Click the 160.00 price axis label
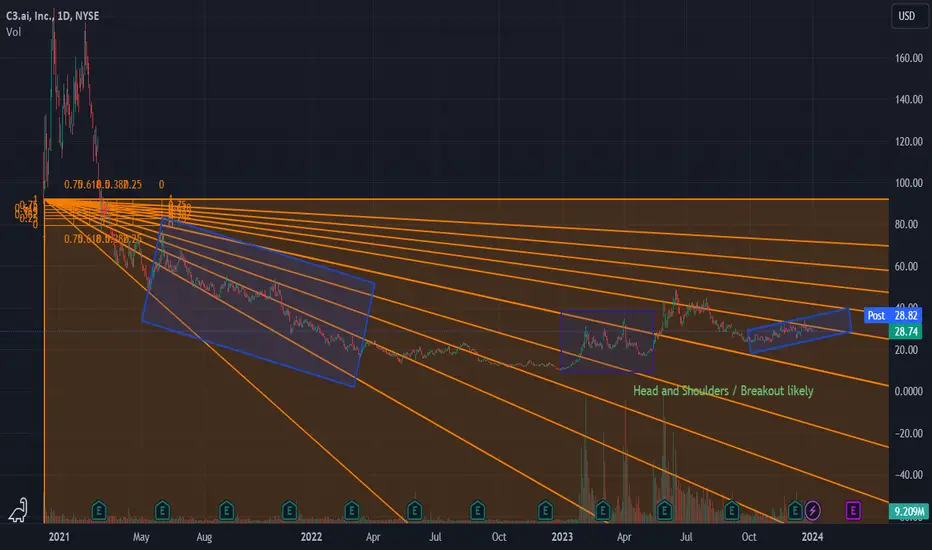The image size is (932, 550). (x=909, y=58)
